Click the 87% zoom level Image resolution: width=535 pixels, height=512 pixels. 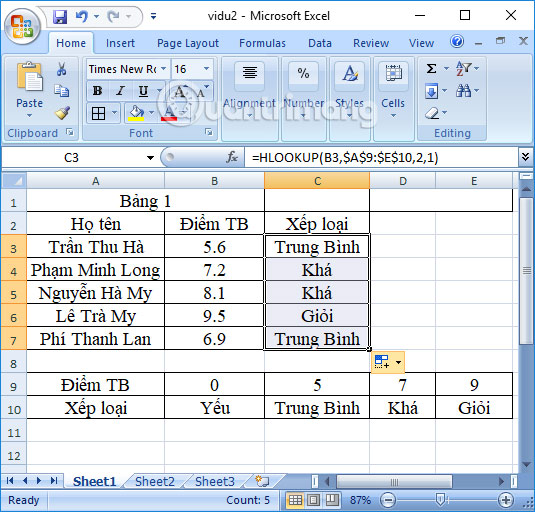[x=360, y=500]
